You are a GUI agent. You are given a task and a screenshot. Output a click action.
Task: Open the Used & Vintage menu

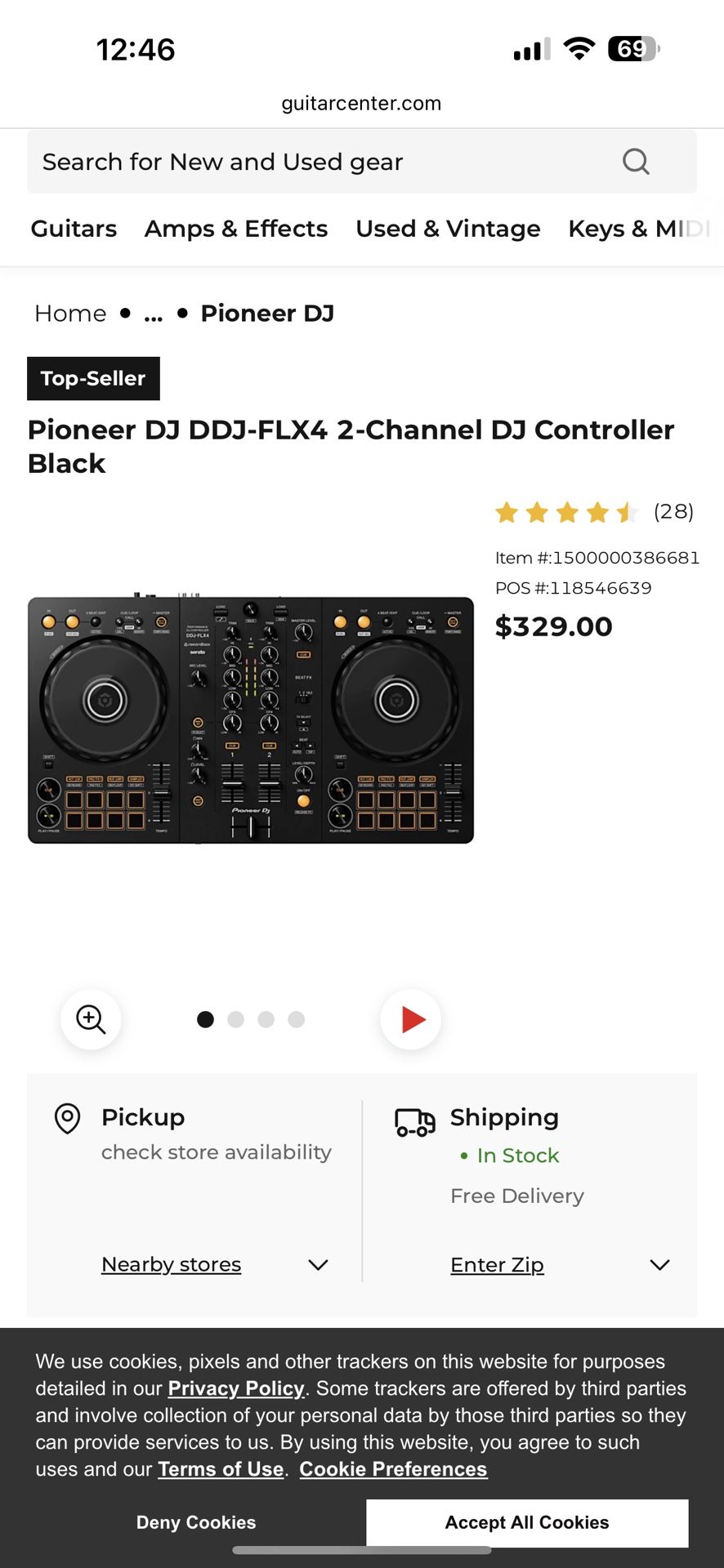point(448,229)
